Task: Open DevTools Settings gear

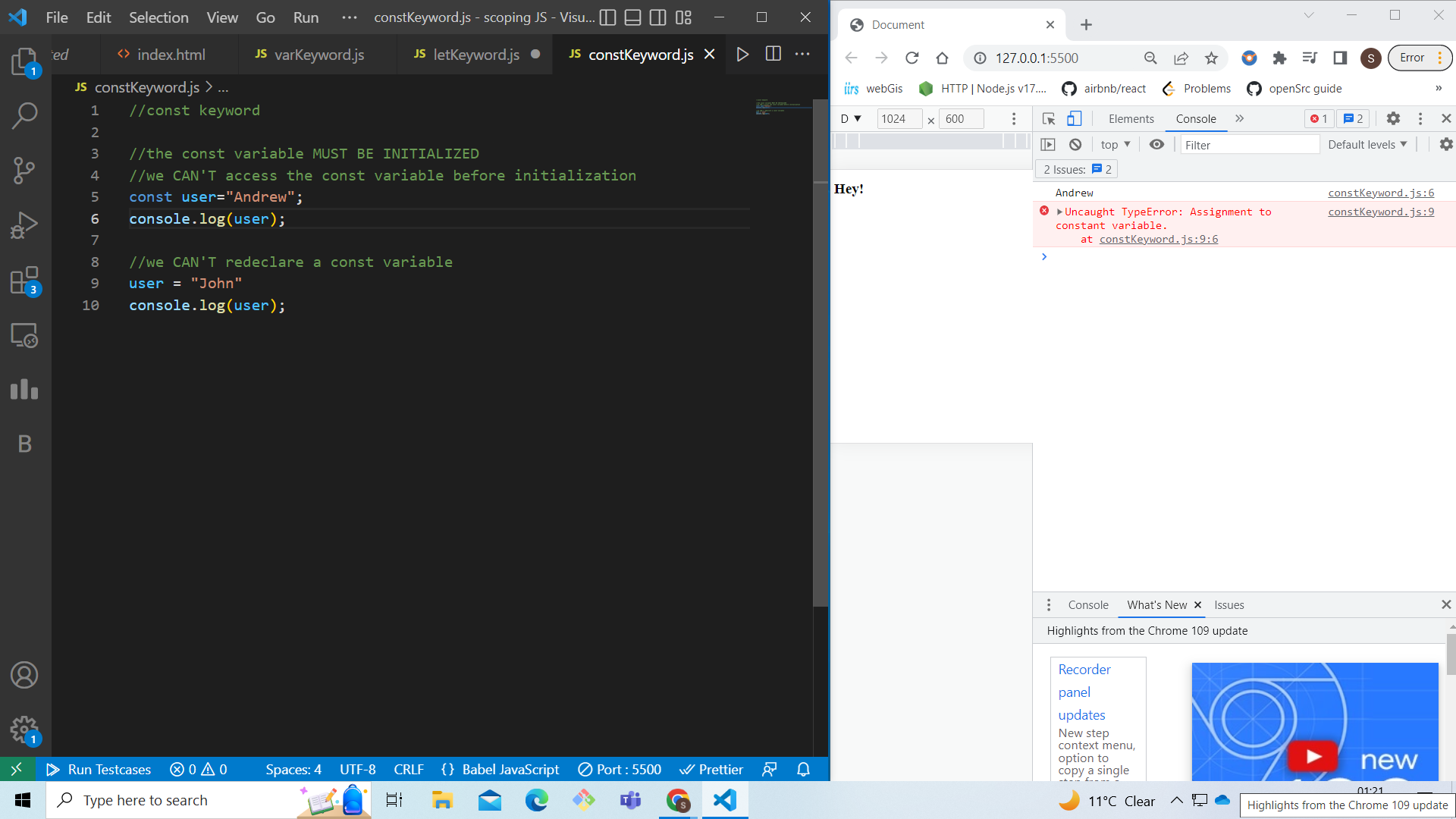Action: pyautogui.click(x=1393, y=118)
